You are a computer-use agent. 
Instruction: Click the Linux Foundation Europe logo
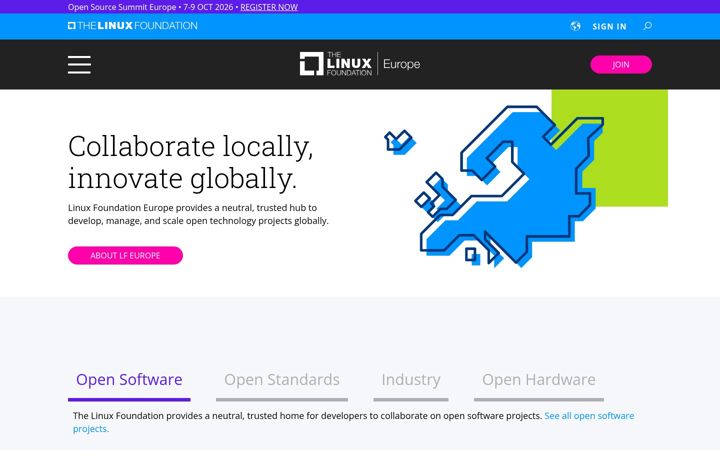click(360, 64)
